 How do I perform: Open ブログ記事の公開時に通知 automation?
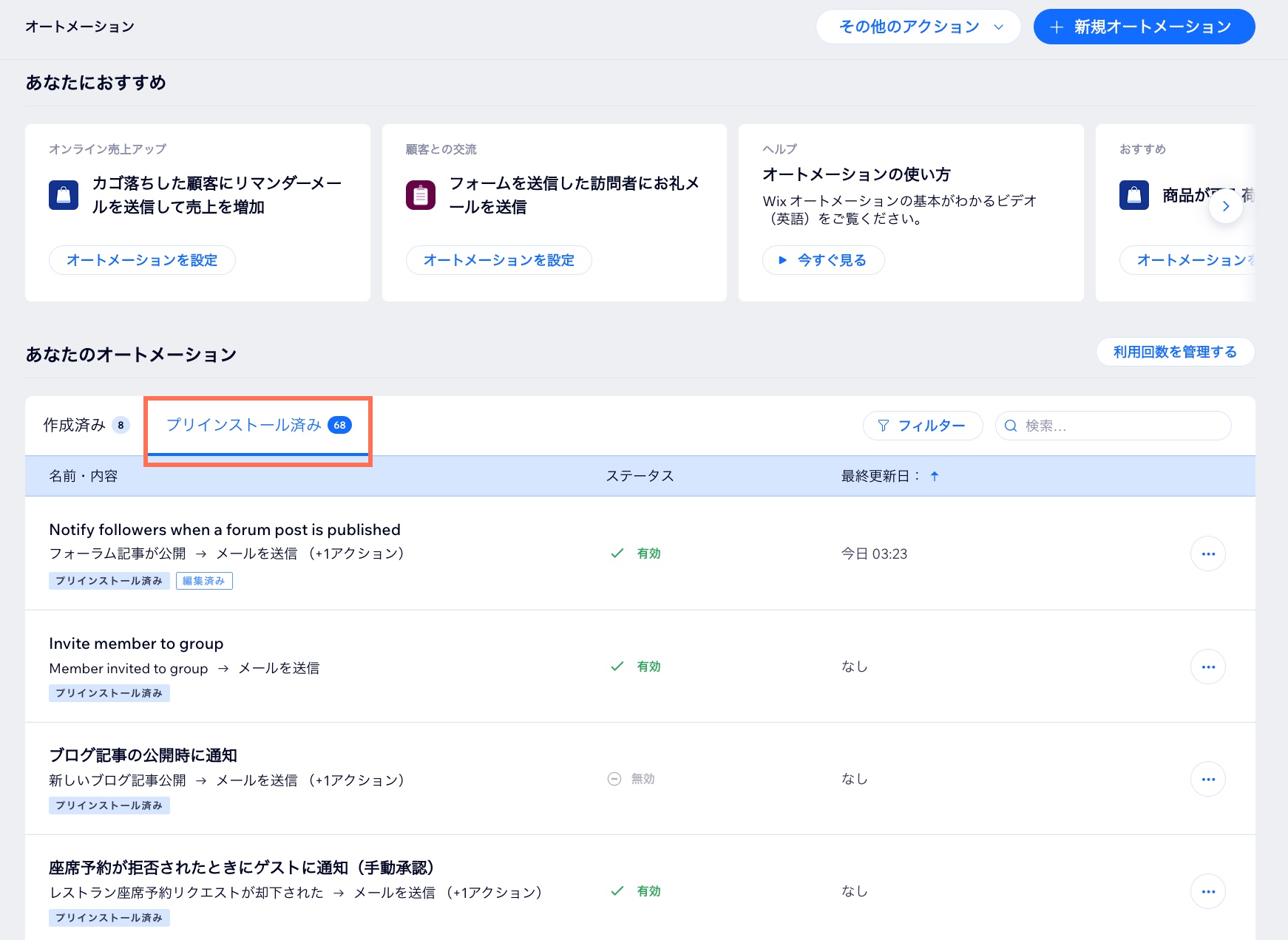coord(143,755)
